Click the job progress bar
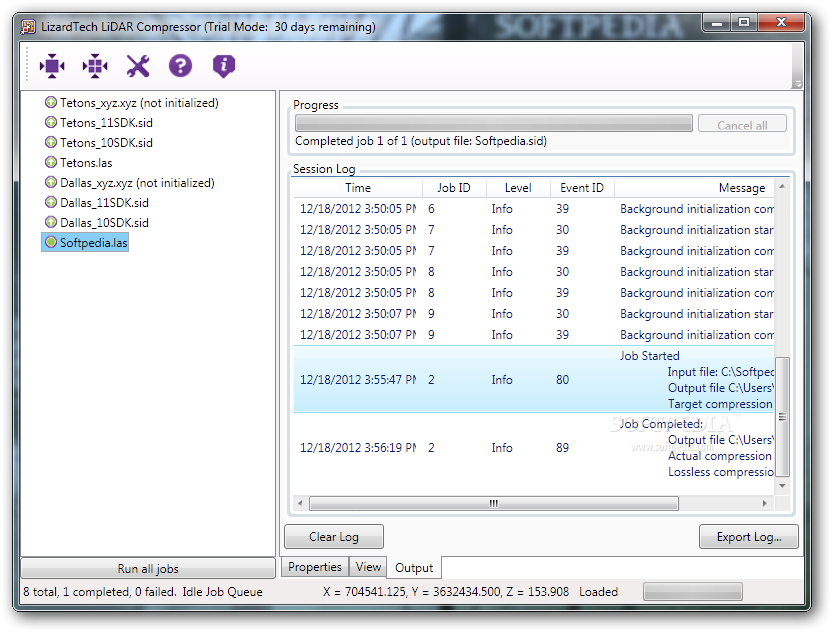 493,123
